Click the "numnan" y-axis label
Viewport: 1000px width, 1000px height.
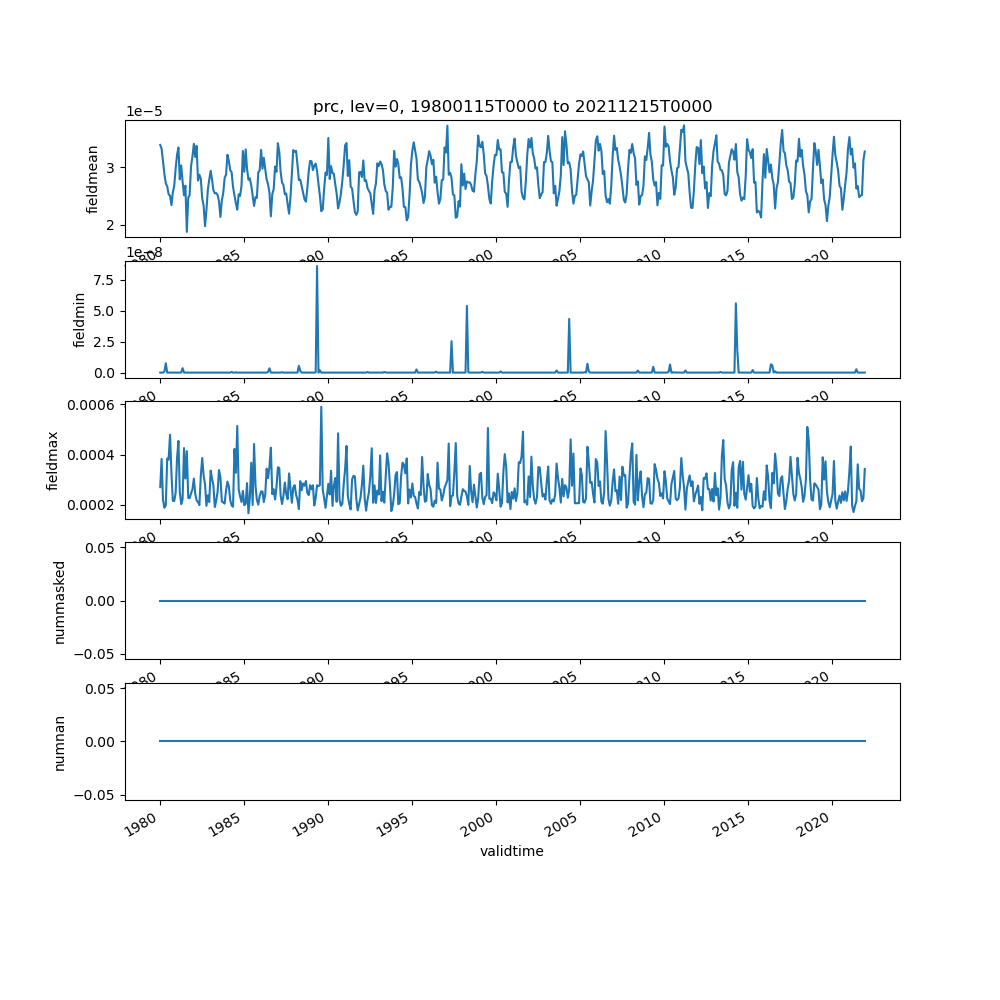click(59, 742)
